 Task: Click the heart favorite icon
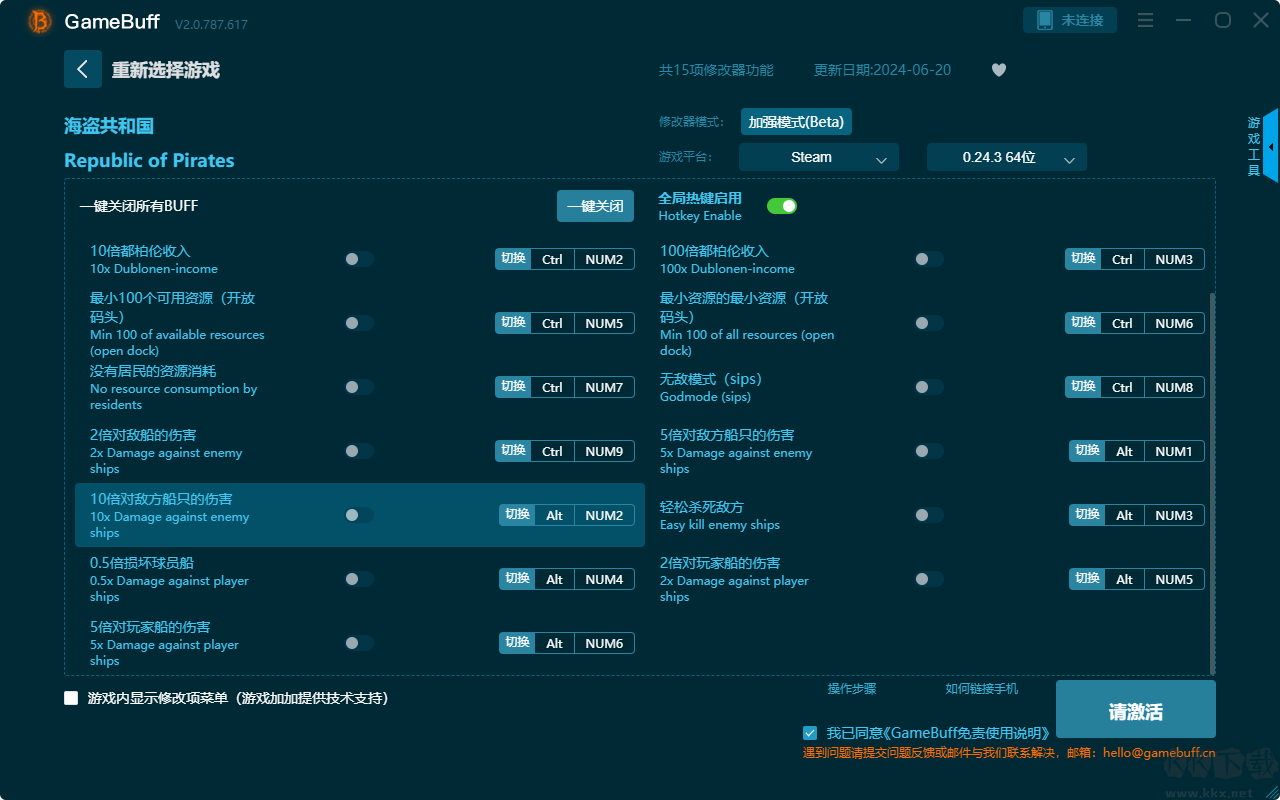tap(998, 70)
